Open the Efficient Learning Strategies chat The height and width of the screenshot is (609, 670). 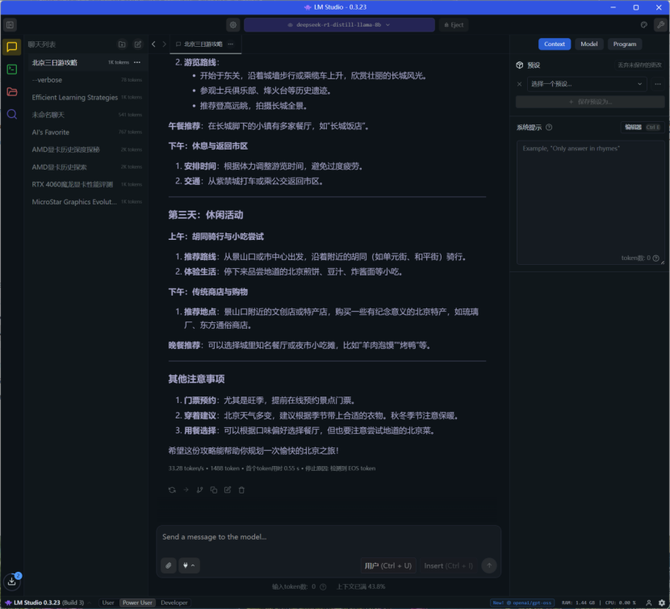(x=75, y=98)
